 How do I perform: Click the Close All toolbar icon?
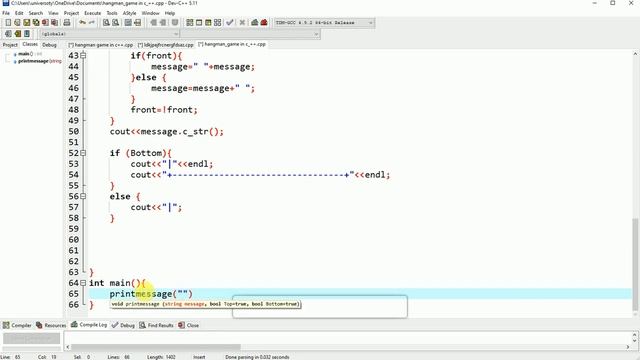coord(54,23)
